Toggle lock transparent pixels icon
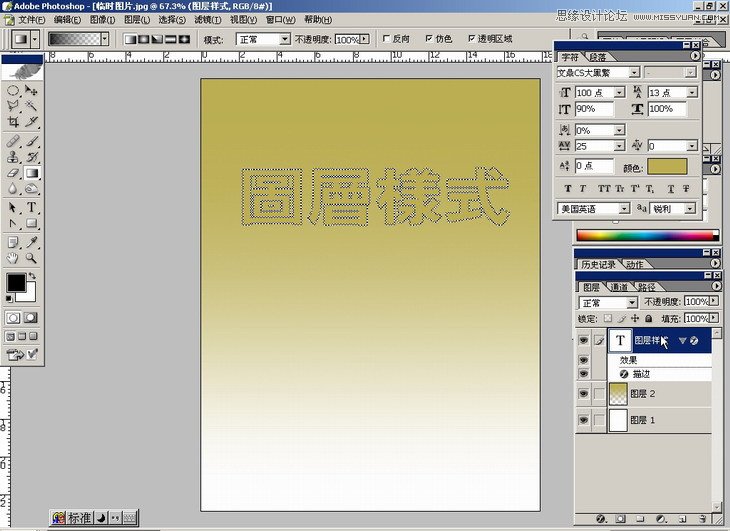730x531 pixels. point(608,318)
